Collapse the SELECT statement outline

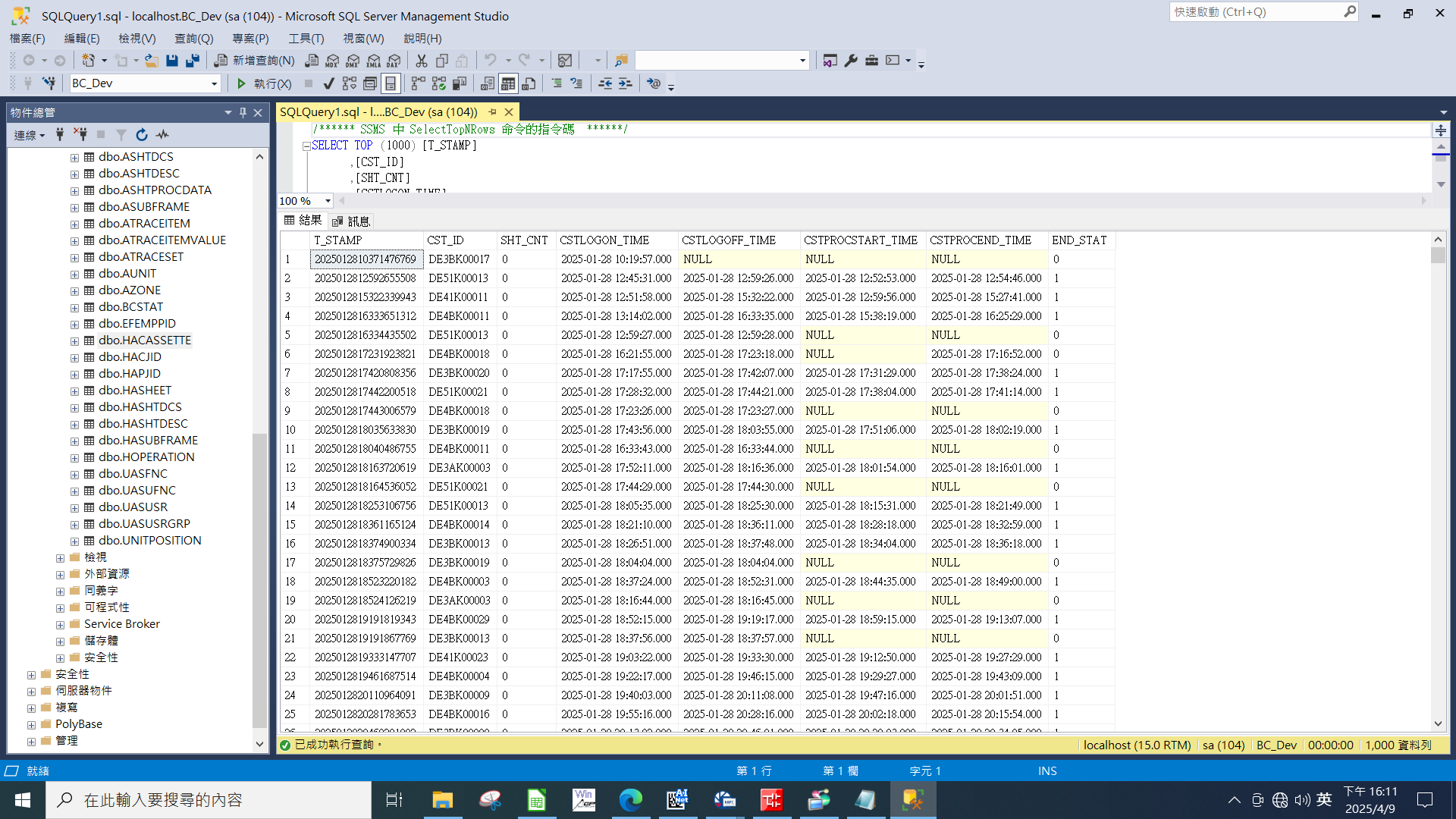coord(306,146)
